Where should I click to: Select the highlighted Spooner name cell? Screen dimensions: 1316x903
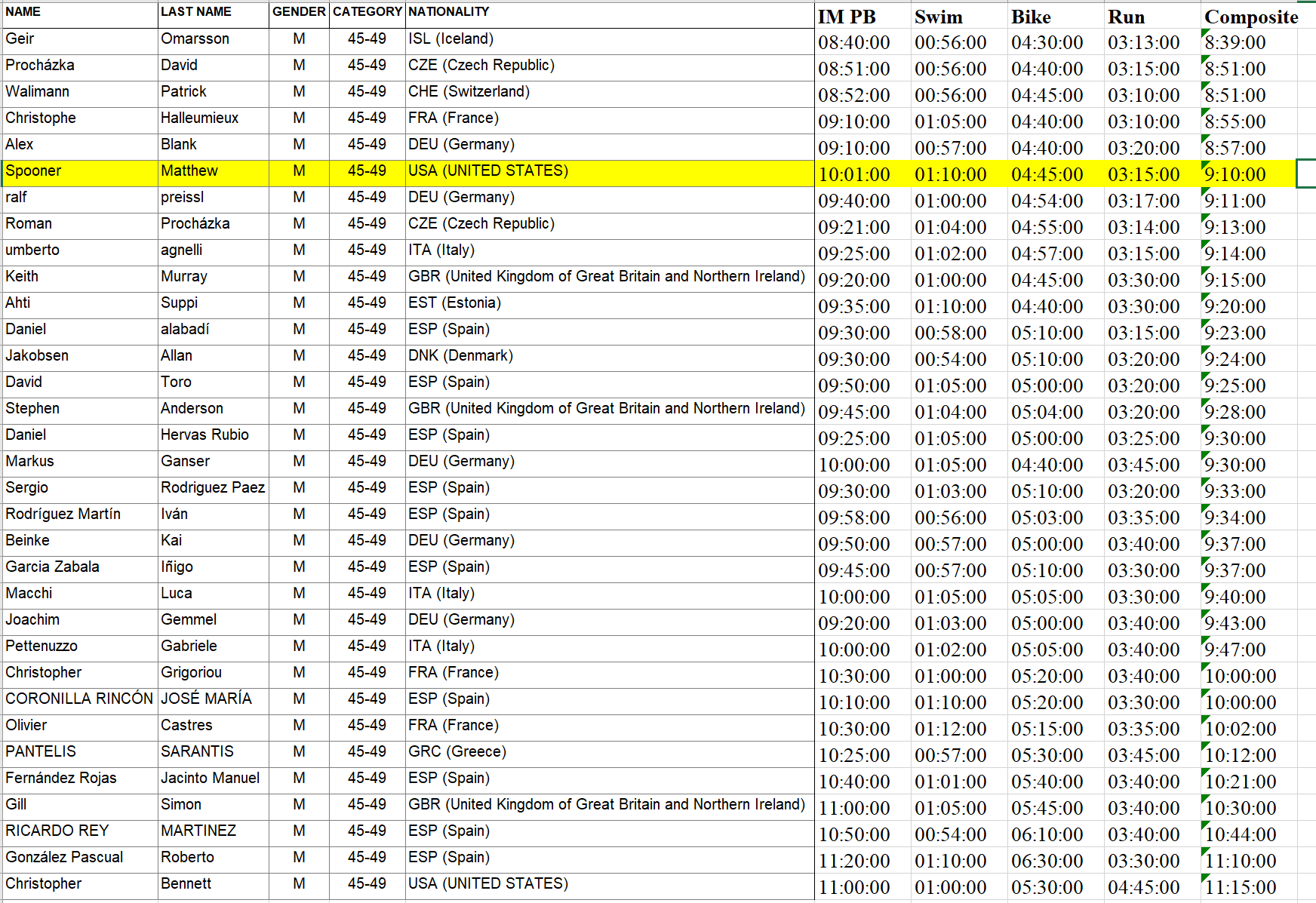tap(79, 174)
